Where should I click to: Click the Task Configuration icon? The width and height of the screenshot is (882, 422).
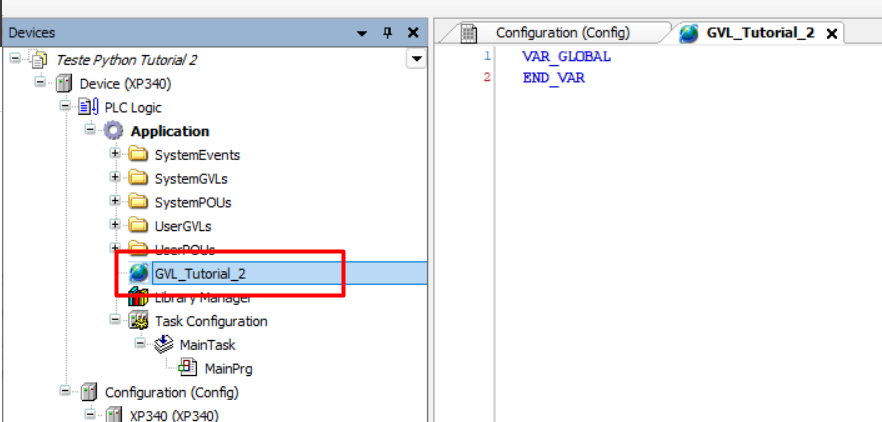[138, 322]
